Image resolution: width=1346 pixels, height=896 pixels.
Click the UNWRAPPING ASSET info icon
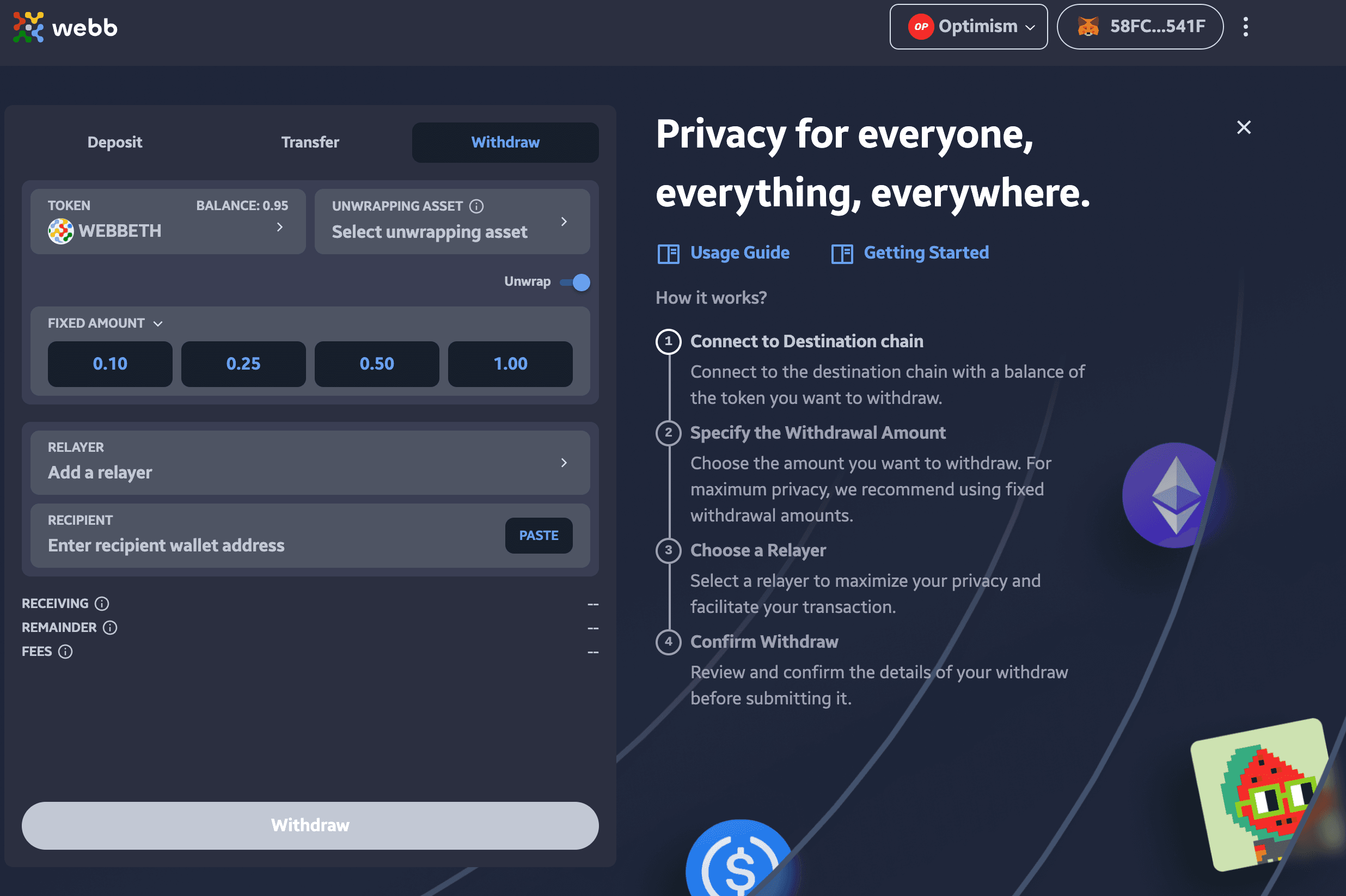point(477,207)
